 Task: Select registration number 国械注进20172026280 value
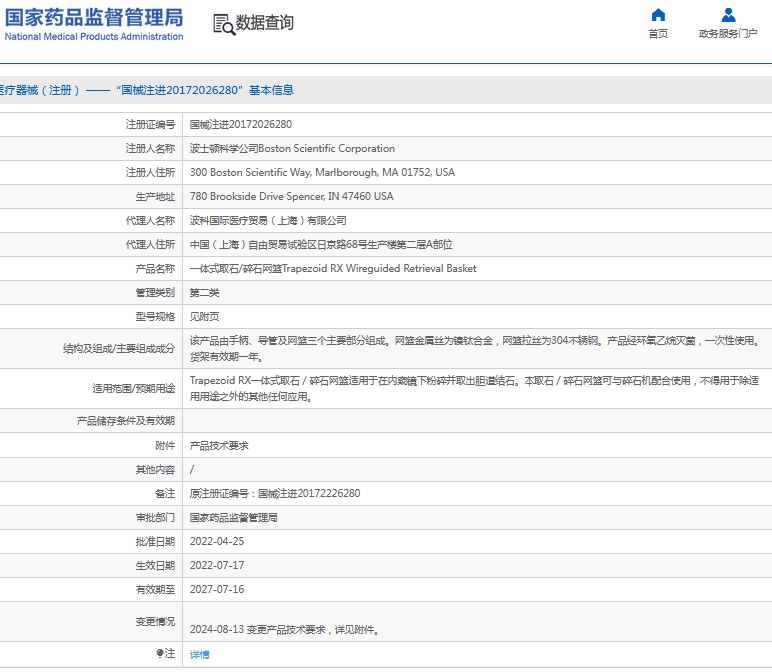(x=241, y=125)
